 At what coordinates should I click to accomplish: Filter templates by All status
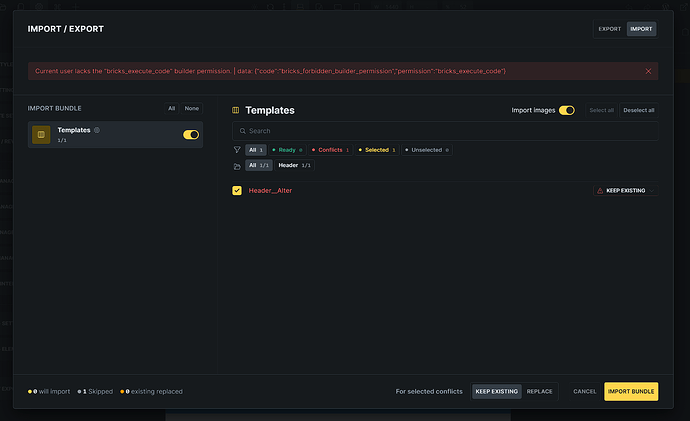point(256,150)
